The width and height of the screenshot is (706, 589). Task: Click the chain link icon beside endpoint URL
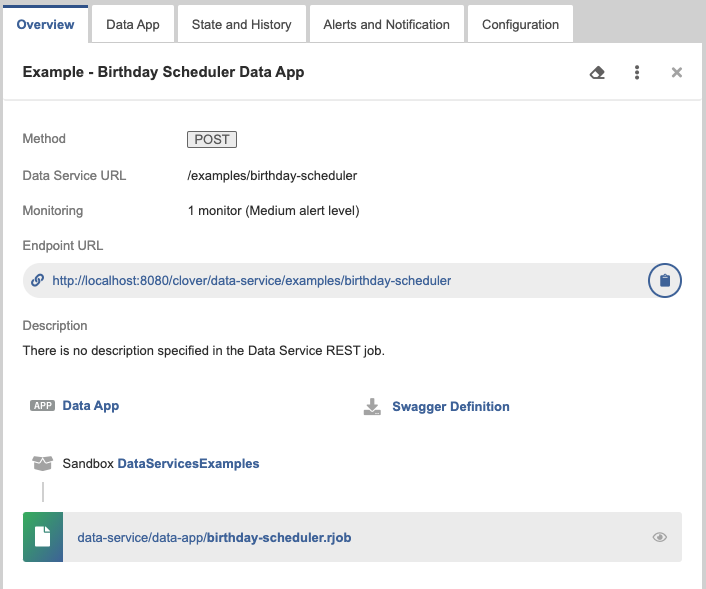(38, 281)
